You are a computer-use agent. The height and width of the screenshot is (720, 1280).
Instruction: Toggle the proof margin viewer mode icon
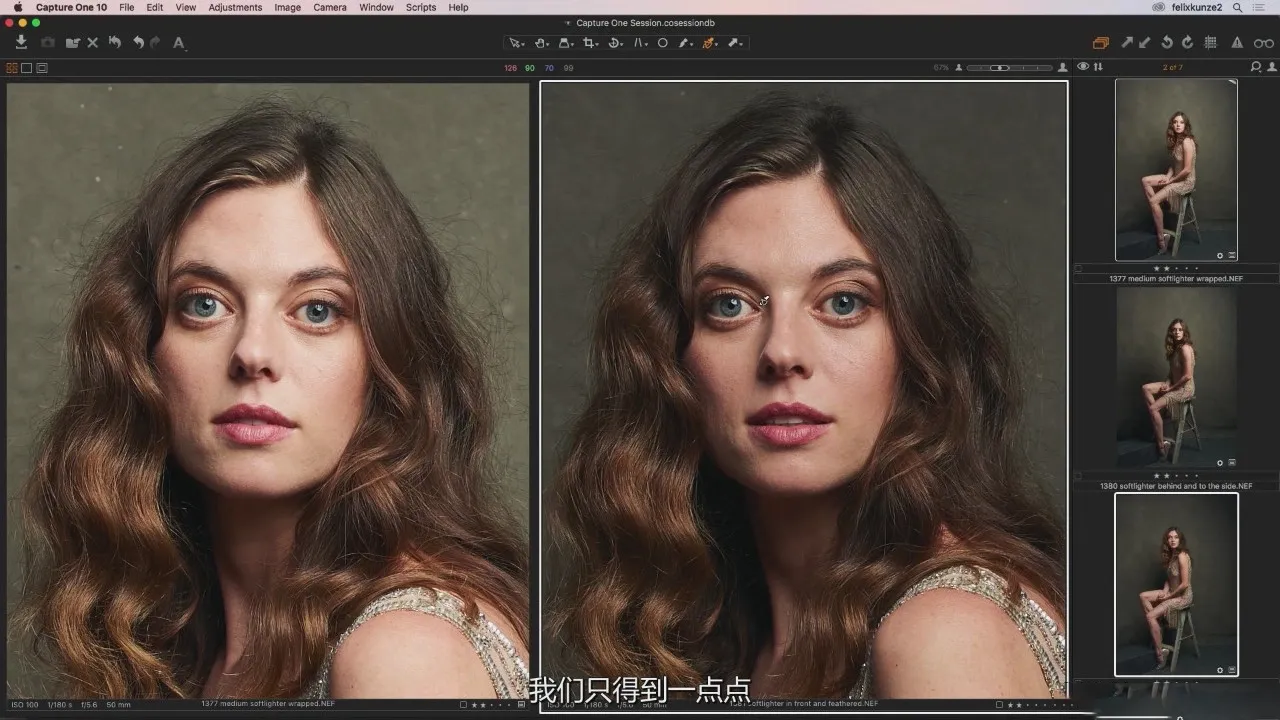tap(42, 68)
